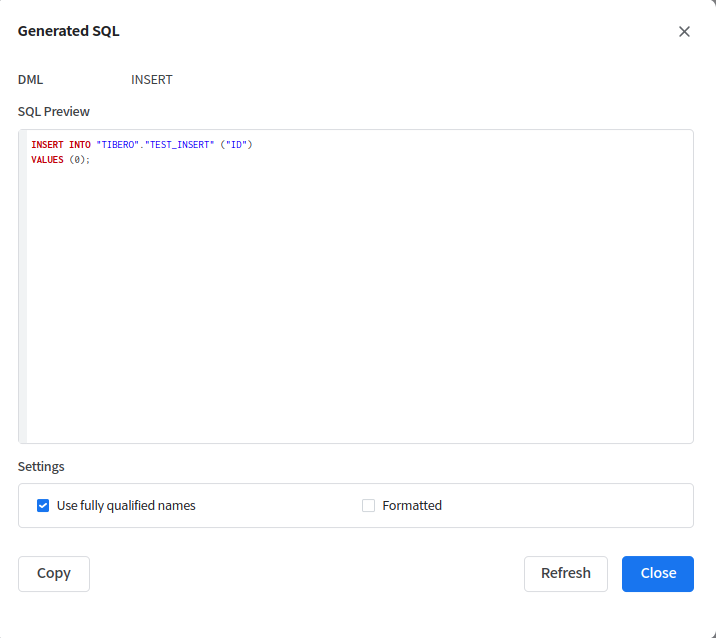The image size is (716, 638).
Task: Click the 'SQL Preview' section label
Action: pos(54,111)
